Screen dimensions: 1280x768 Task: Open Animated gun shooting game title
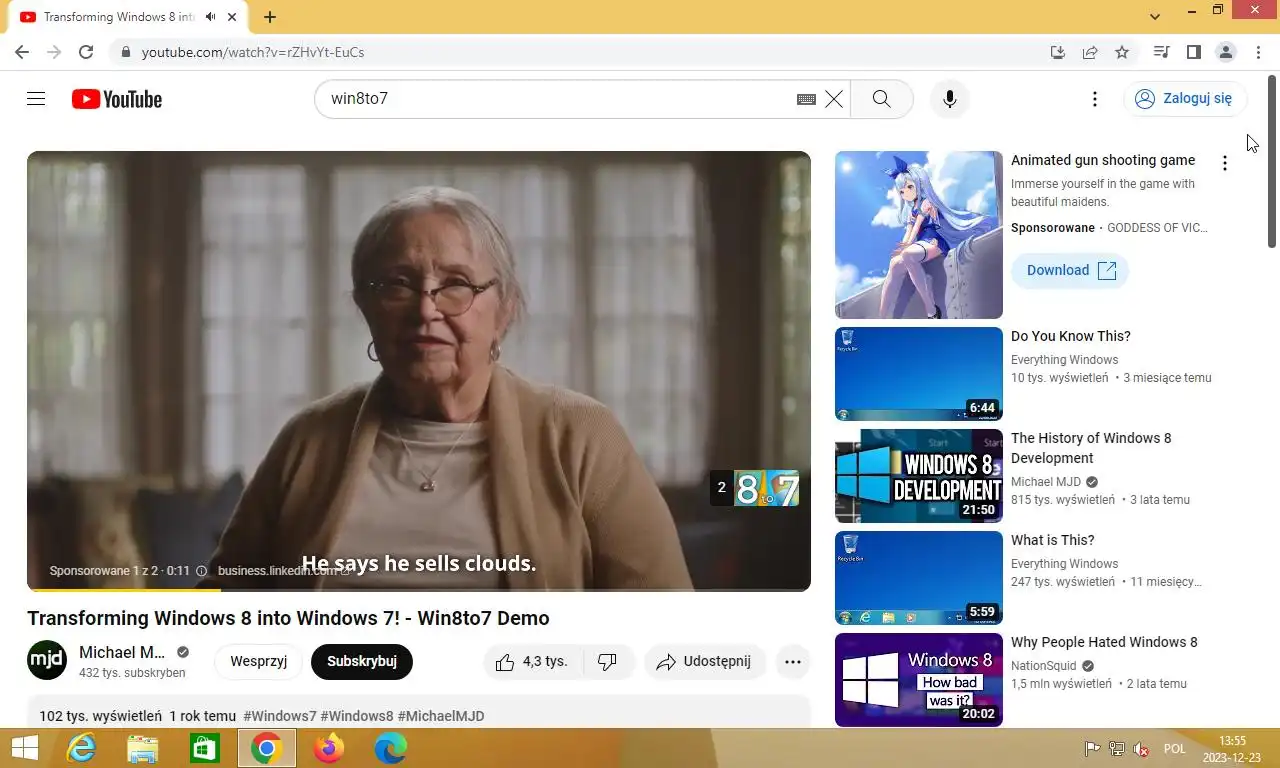(1103, 160)
